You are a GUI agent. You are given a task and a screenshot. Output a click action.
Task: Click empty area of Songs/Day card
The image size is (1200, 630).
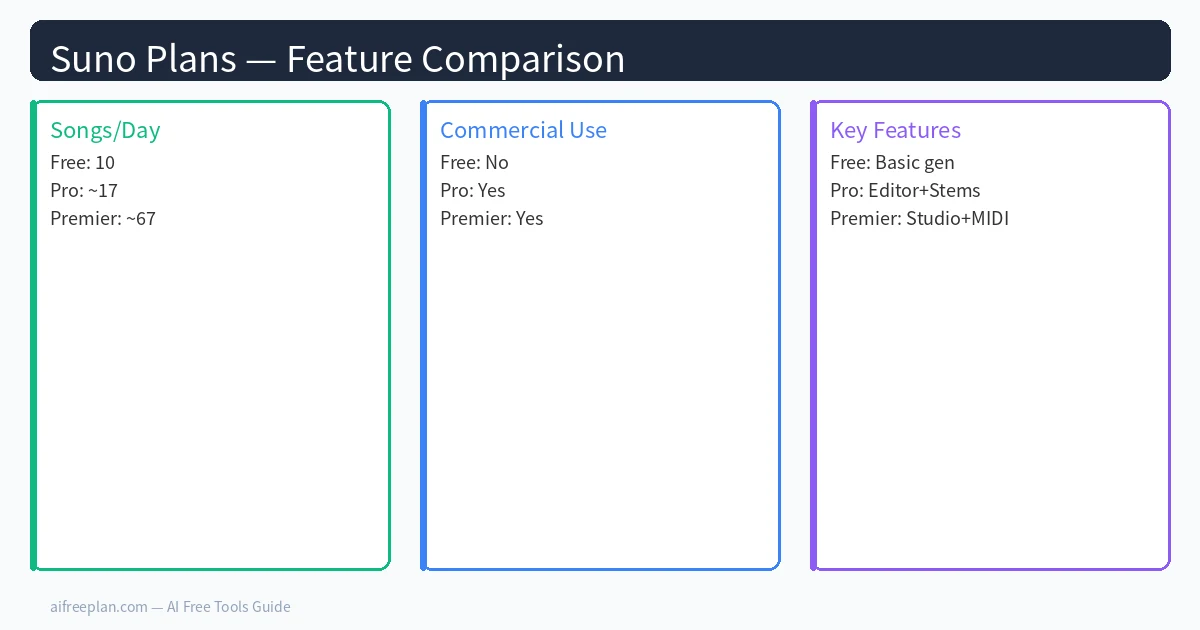210,400
